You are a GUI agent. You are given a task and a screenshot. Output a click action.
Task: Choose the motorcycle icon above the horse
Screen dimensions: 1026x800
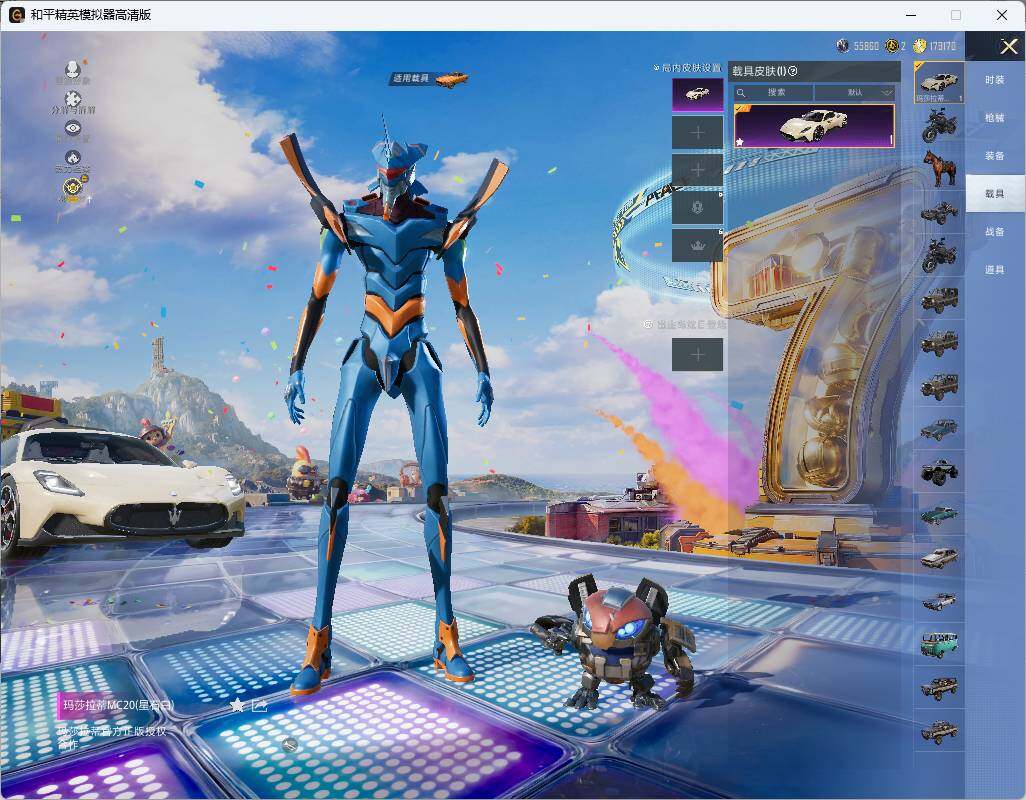point(939,126)
